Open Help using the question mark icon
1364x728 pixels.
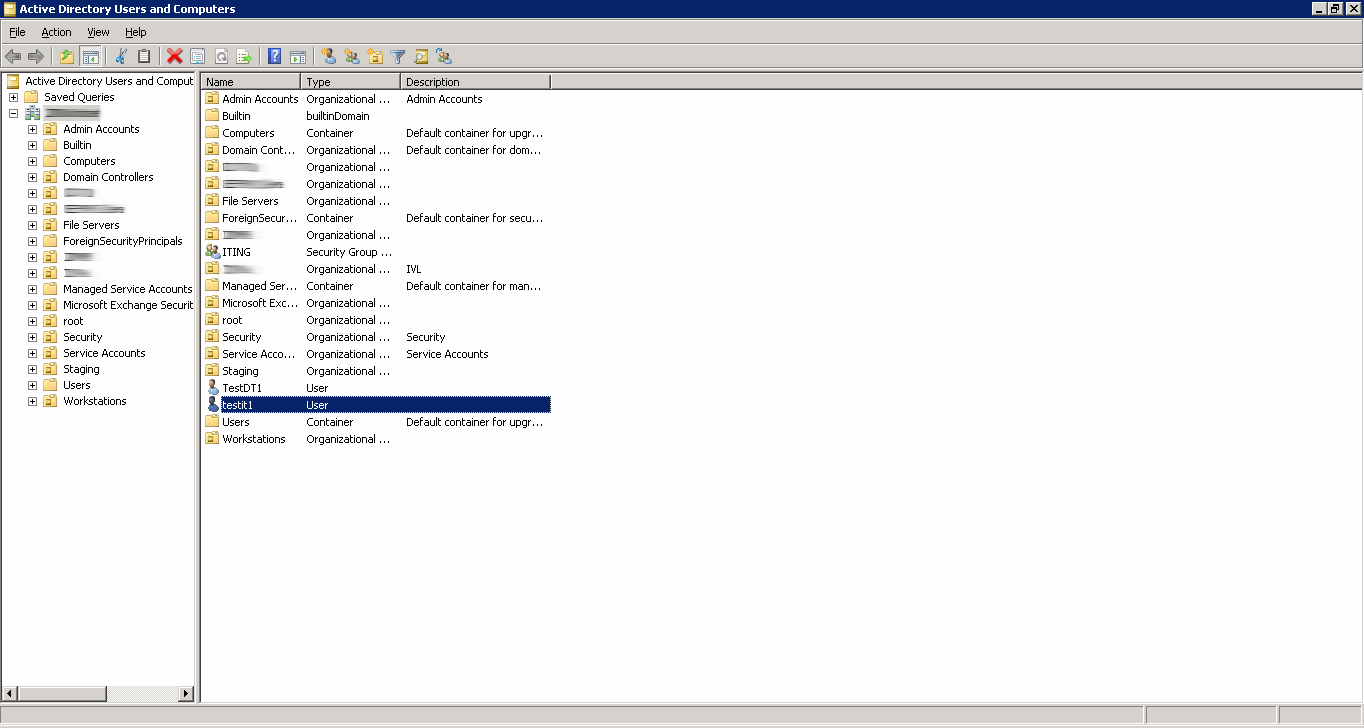click(272, 56)
